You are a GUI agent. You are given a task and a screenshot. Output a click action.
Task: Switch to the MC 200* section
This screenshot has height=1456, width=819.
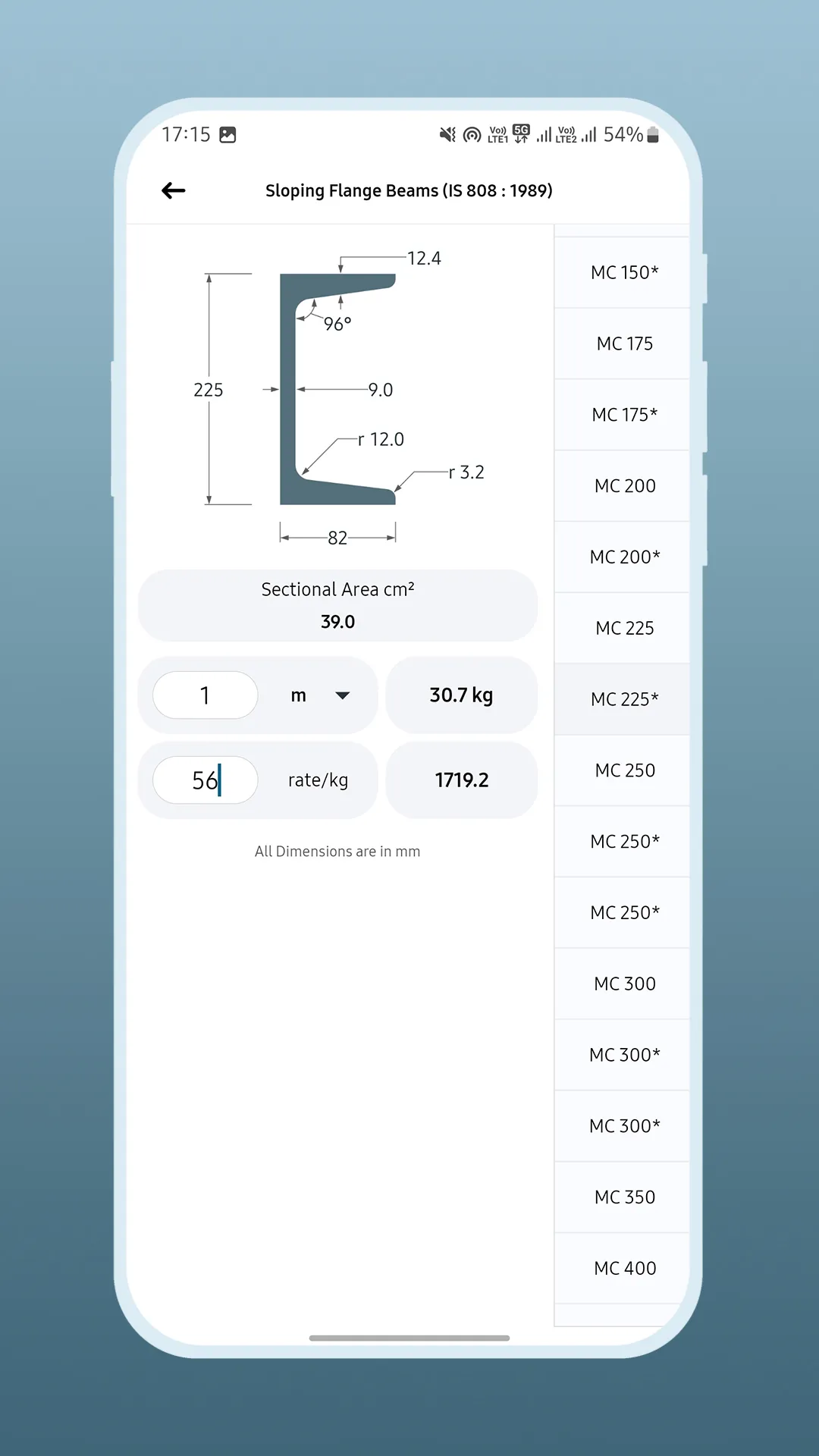(x=624, y=557)
